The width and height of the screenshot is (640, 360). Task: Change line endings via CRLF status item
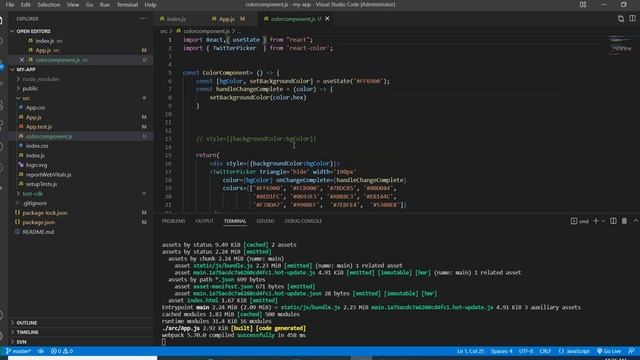click(545, 351)
